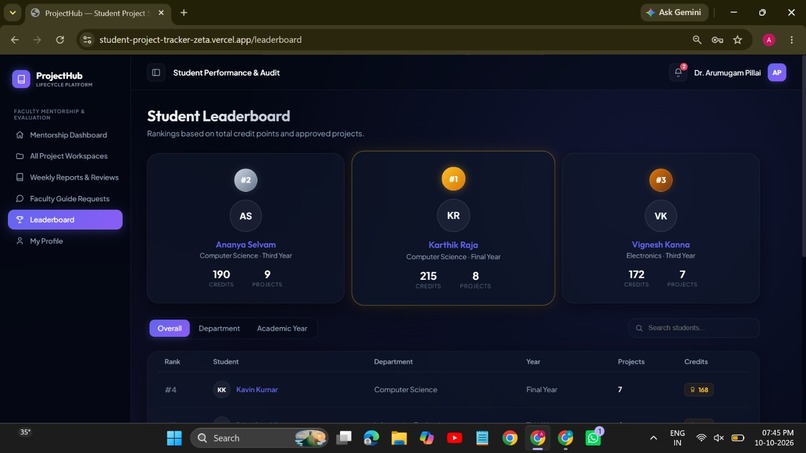
Task: Click the taskbar Search box
Action: [x=259, y=438]
